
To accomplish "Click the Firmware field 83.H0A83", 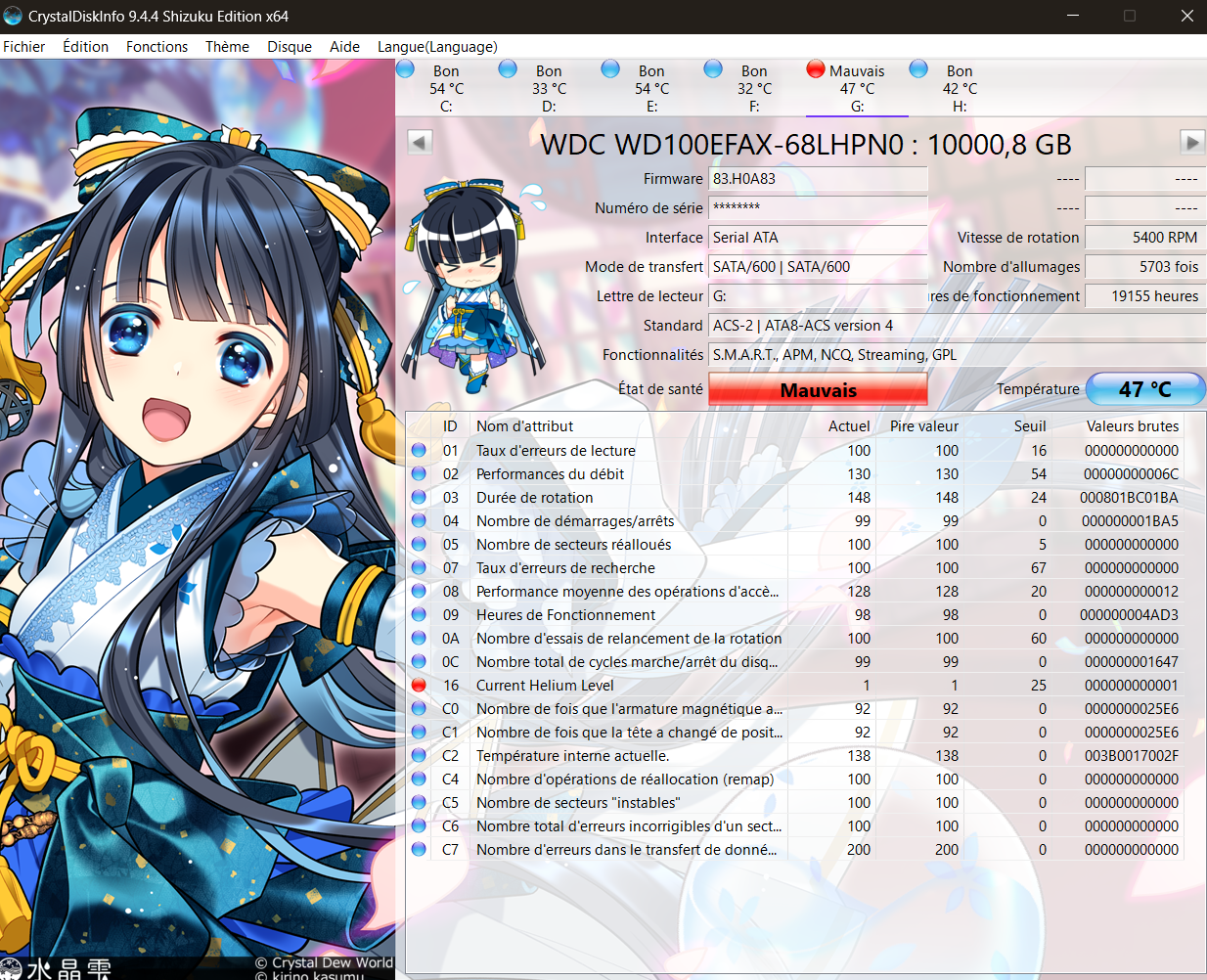I will (x=818, y=179).
